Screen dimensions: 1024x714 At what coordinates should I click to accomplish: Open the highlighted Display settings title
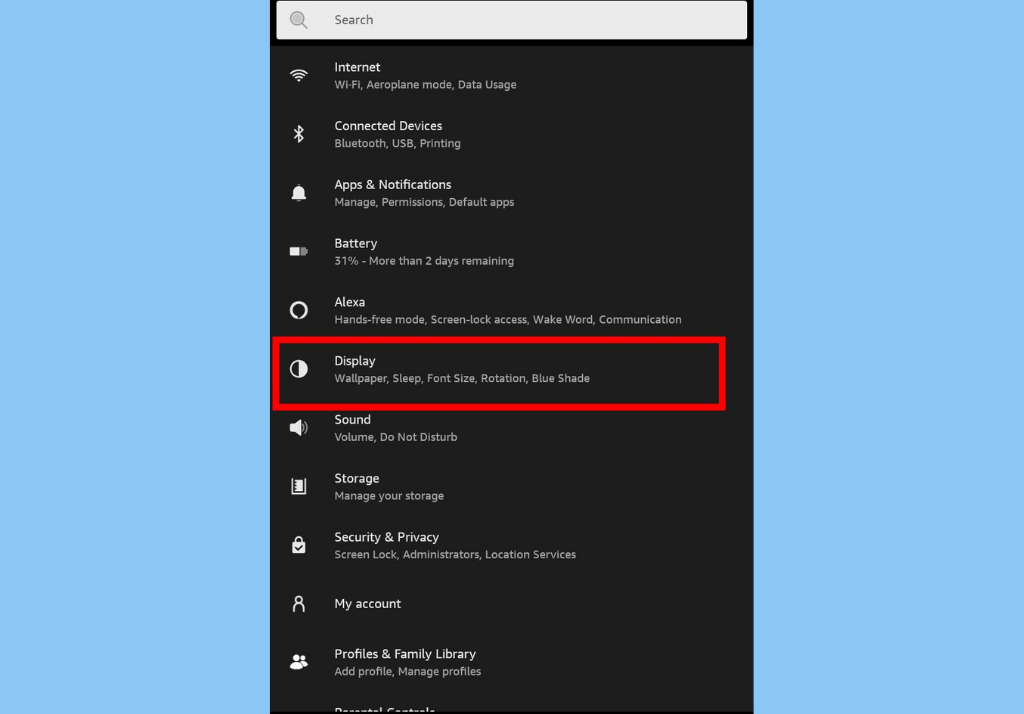pos(355,361)
